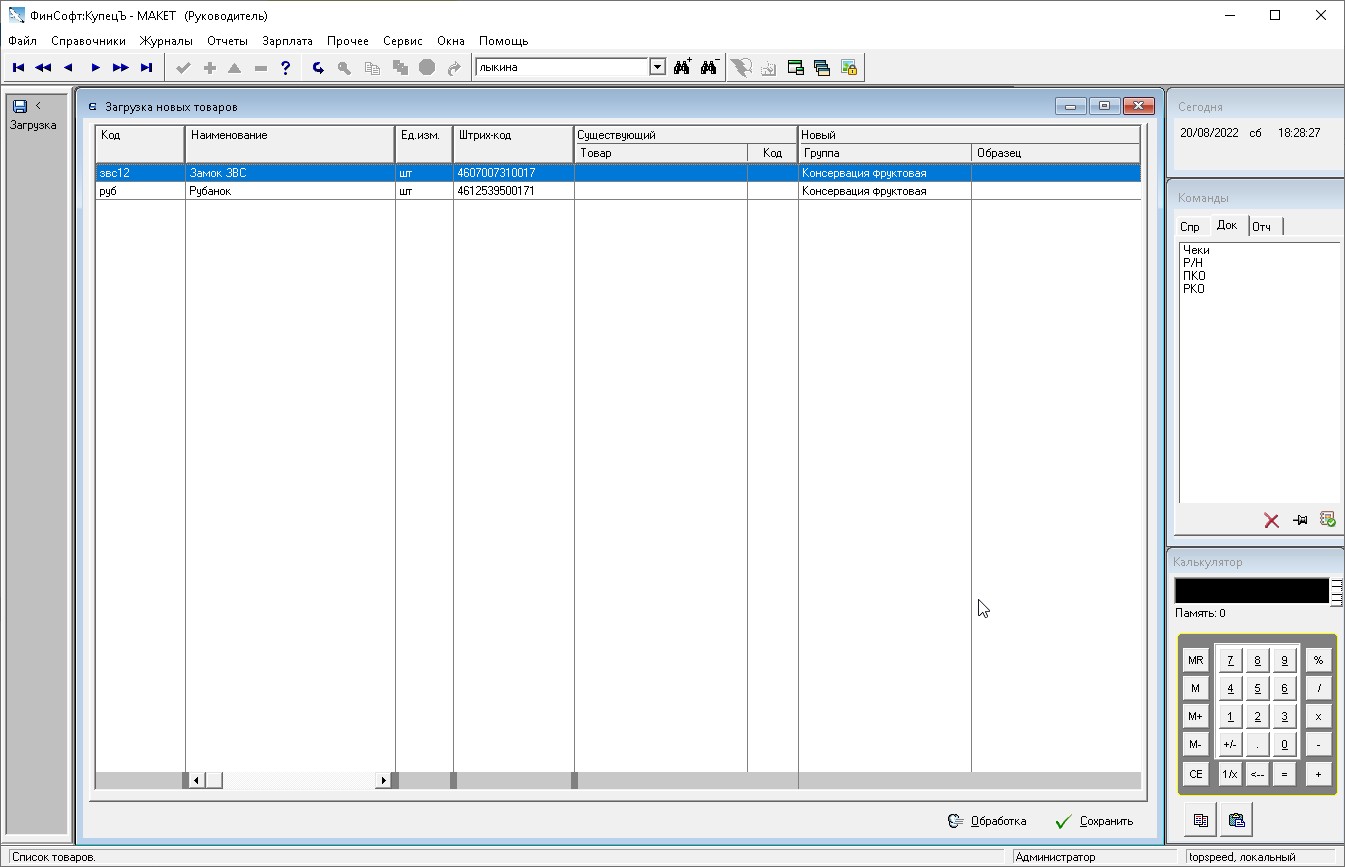Click red X delete icon in Команды panel
This screenshot has width=1345, height=867.
pos(1271,520)
